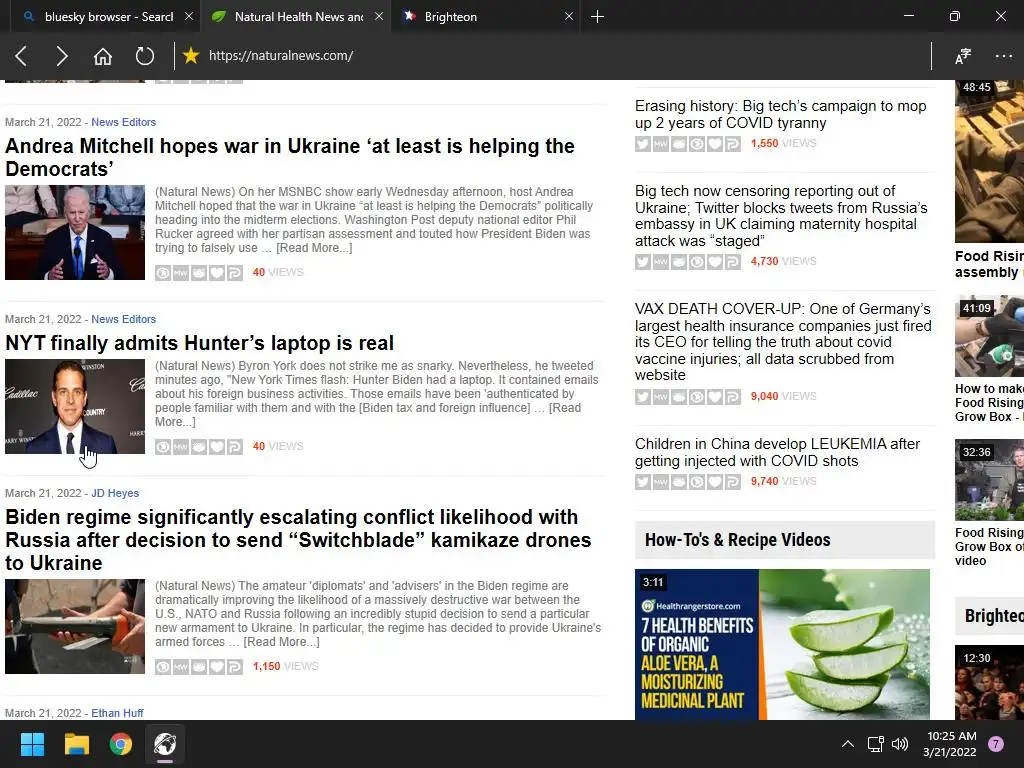Share the Andrea Mitchell article on MeWe

point(181,273)
